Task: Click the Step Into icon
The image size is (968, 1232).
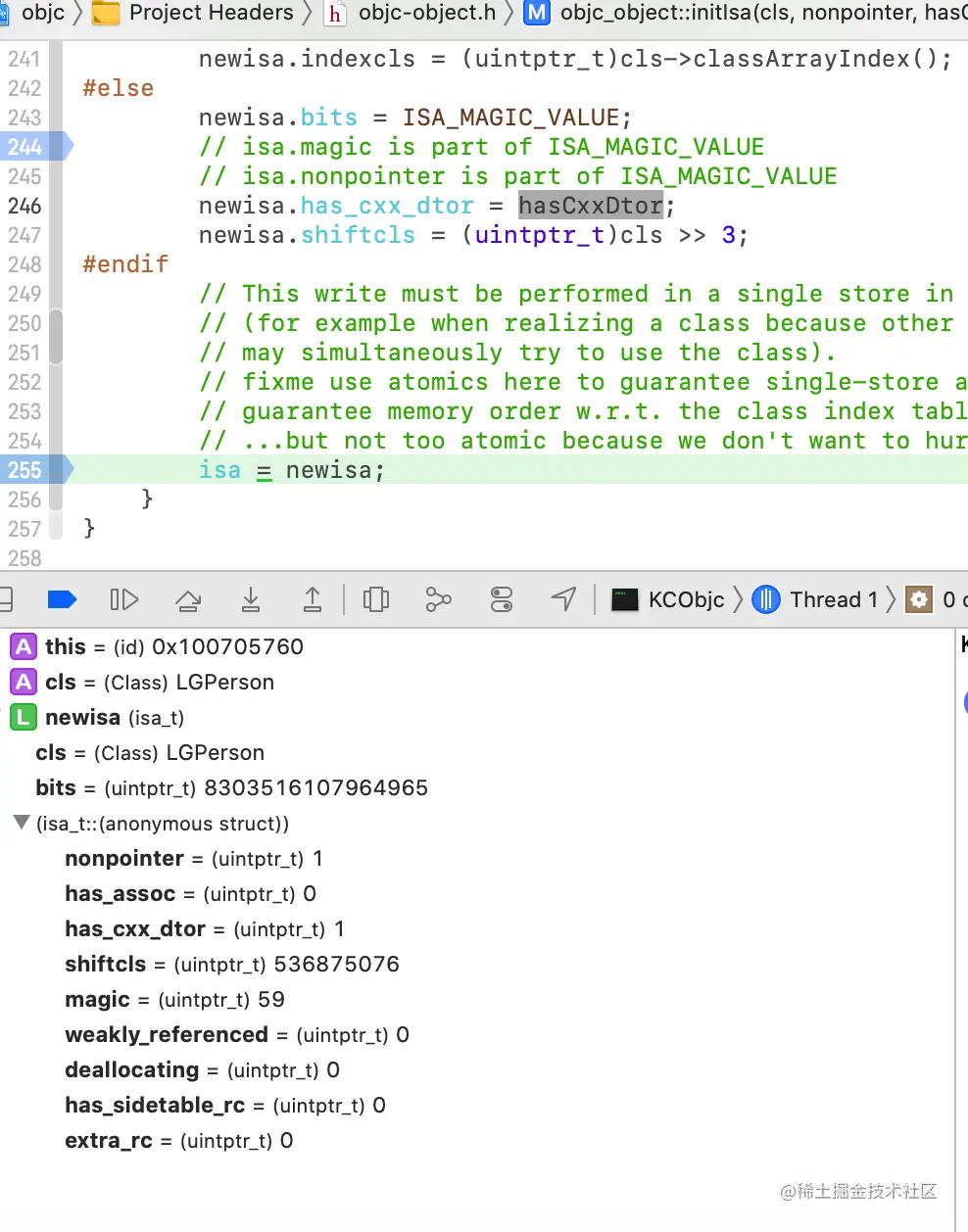Action: point(251,599)
